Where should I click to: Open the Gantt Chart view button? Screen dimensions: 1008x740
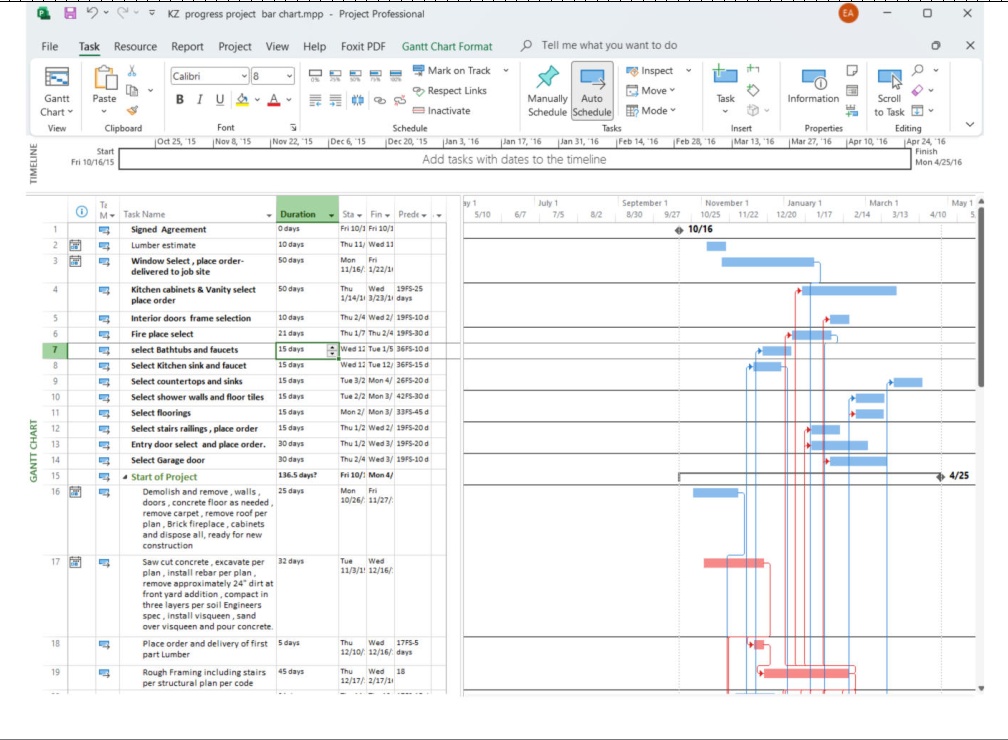57,91
